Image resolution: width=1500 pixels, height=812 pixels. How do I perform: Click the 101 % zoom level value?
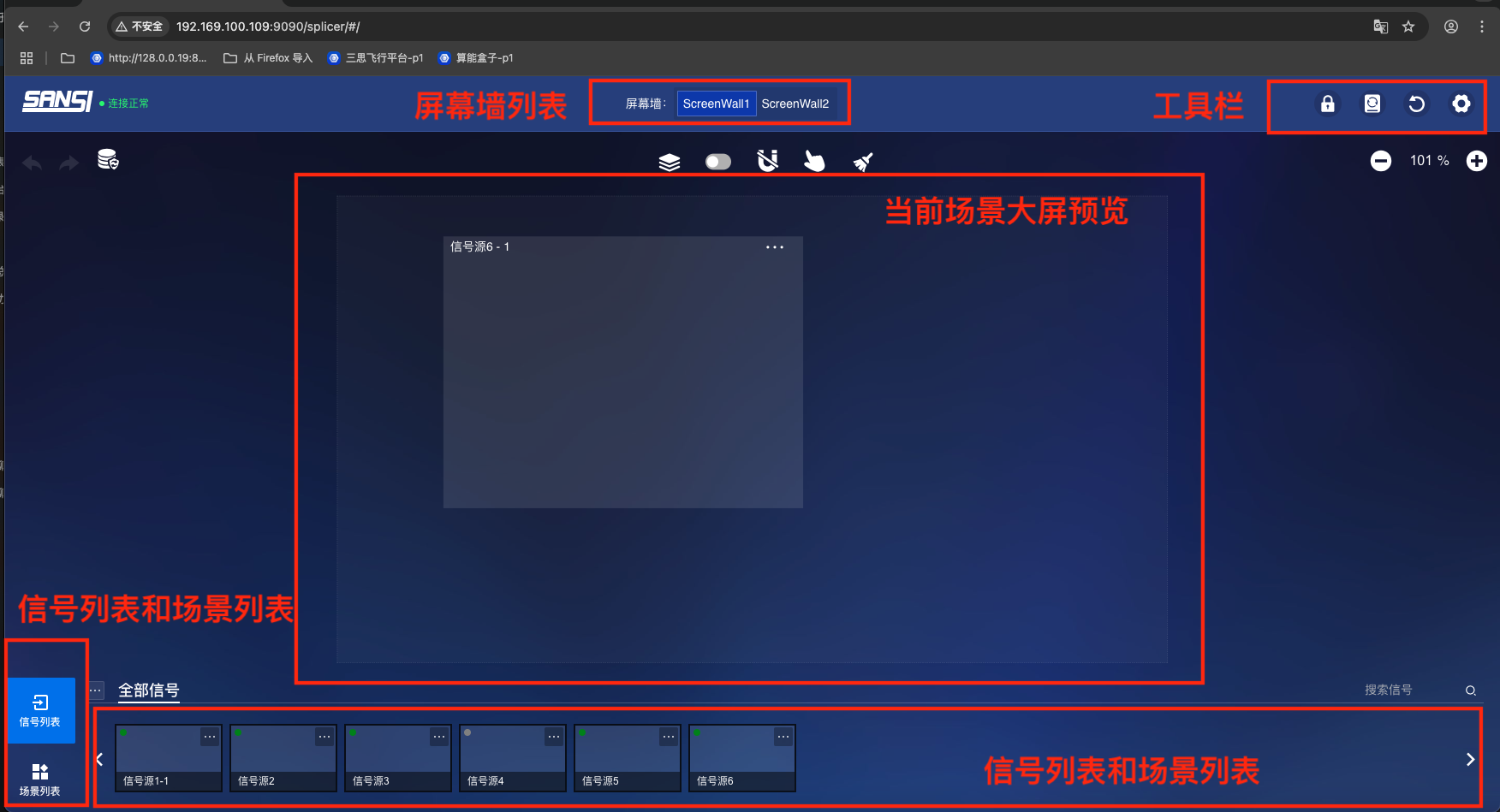(x=1430, y=161)
